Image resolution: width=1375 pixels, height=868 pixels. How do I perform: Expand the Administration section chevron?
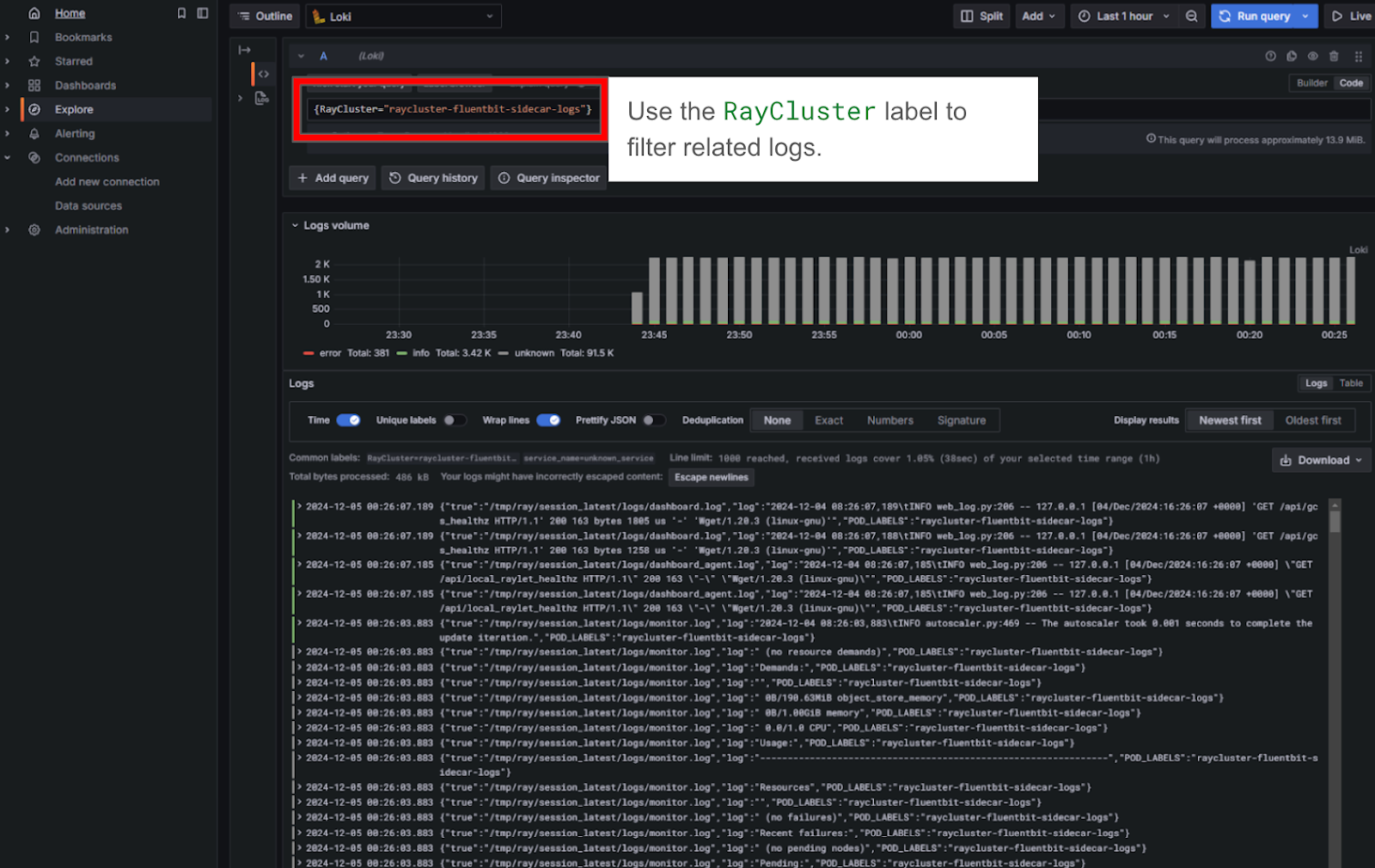[8, 229]
